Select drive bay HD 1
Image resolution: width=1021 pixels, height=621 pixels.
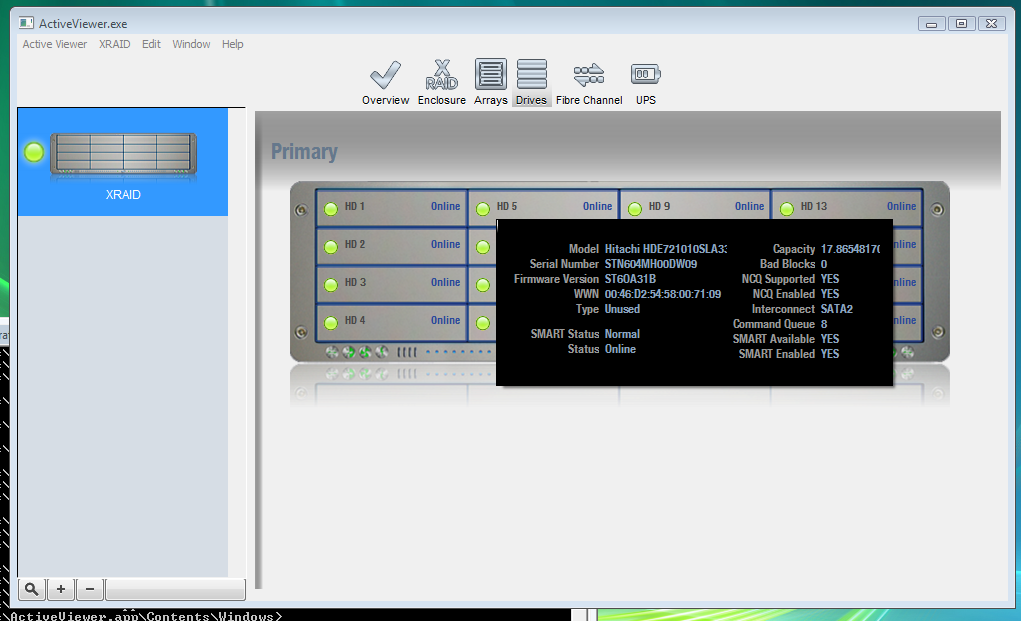point(391,207)
